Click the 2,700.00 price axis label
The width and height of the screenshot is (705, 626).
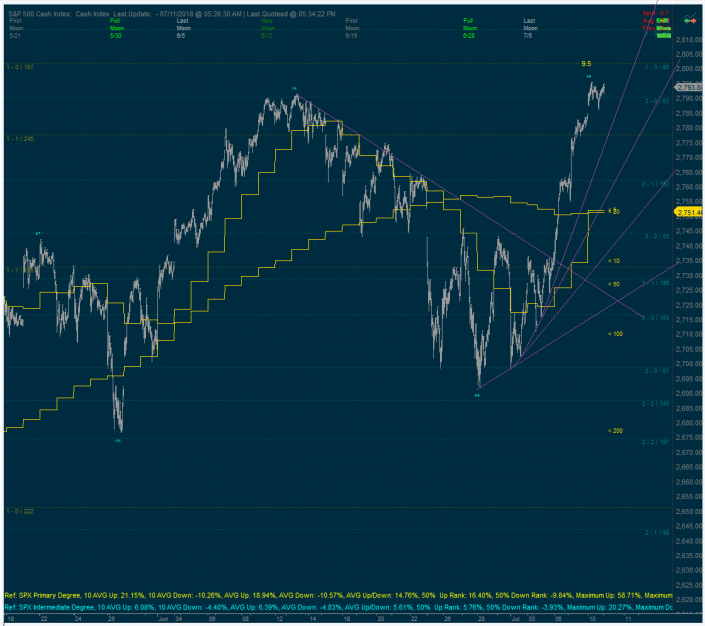tap(689, 364)
